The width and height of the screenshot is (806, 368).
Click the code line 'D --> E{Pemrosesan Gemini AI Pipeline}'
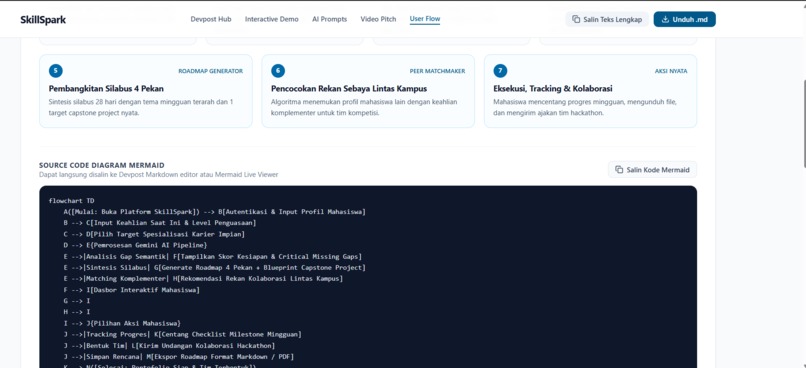136,246
